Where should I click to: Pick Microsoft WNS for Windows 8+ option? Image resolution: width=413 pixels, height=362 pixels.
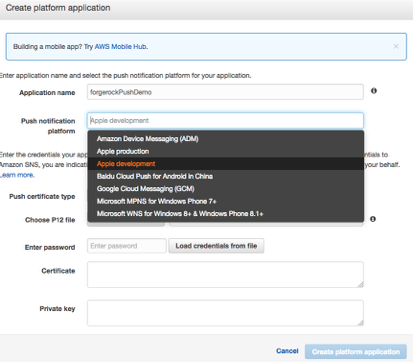225,214
